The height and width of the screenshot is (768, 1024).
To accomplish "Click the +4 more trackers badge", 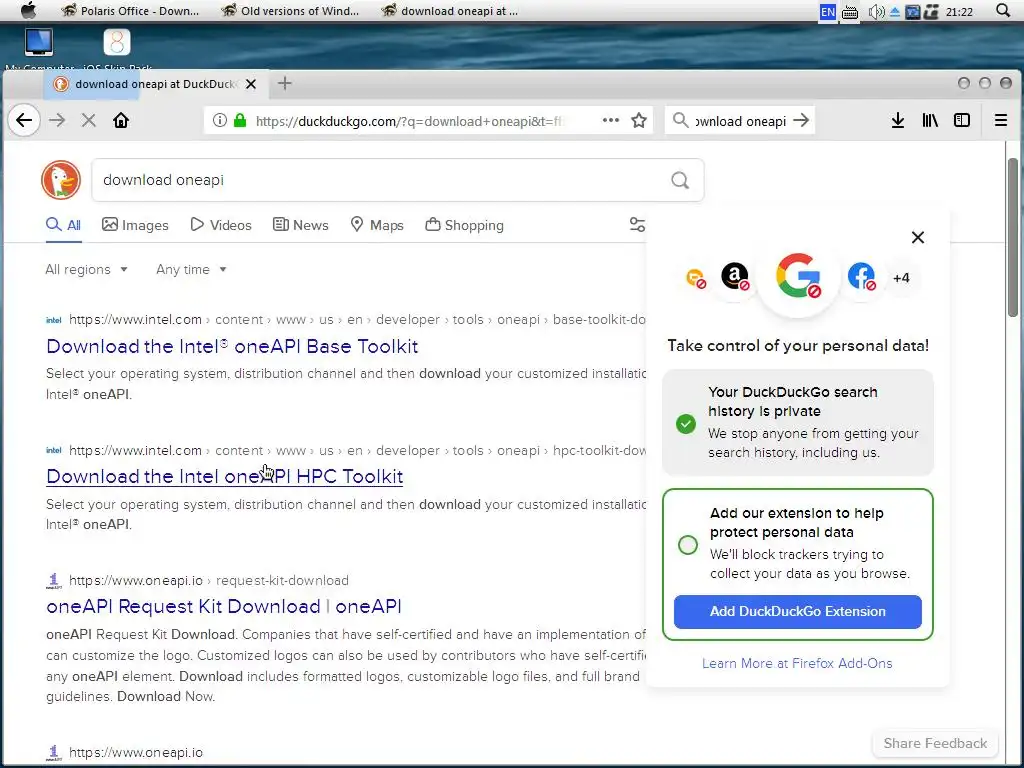I will click(901, 278).
